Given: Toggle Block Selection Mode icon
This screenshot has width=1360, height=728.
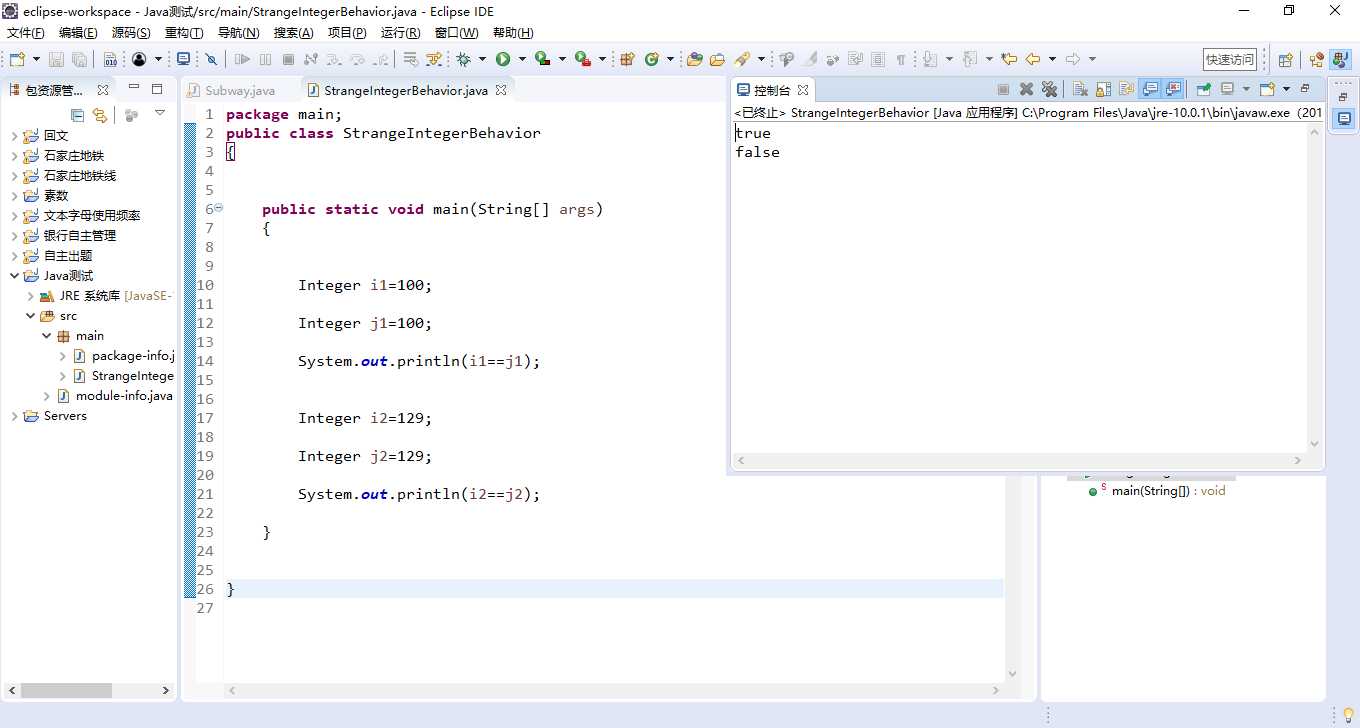Looking at the screenshot, I should 878,59.
